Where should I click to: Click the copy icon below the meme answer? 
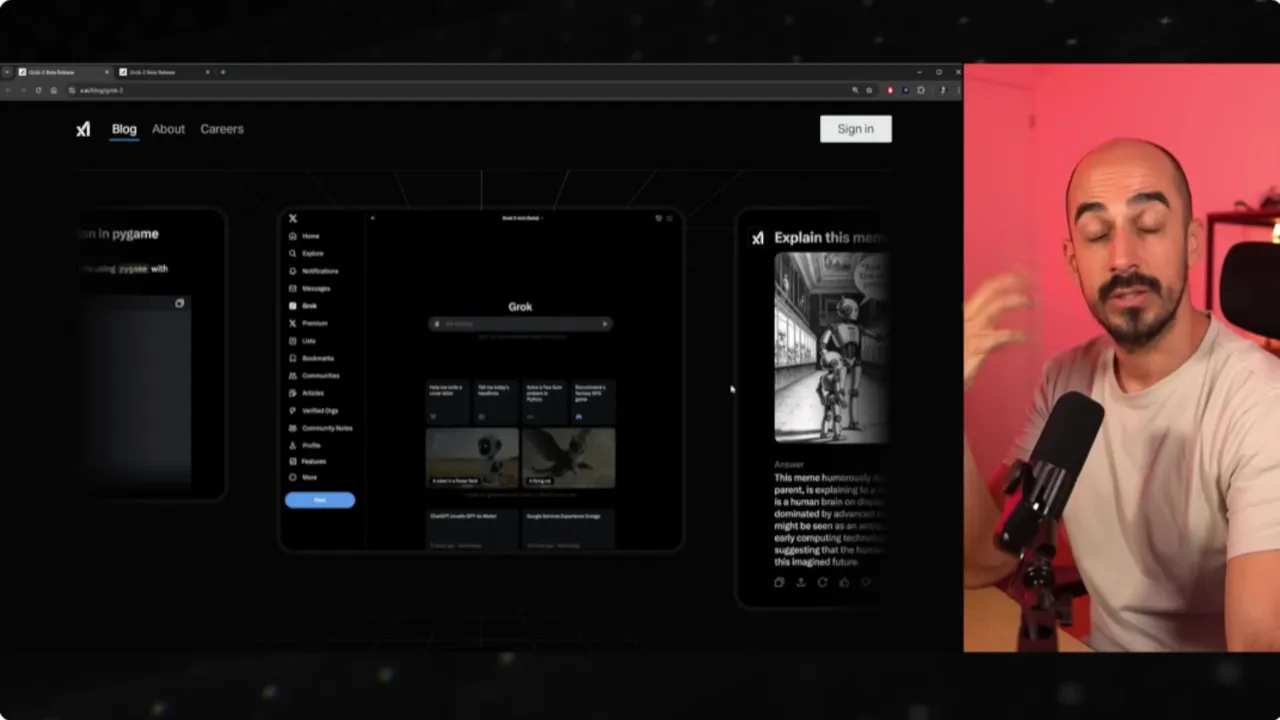pos(779,582)
